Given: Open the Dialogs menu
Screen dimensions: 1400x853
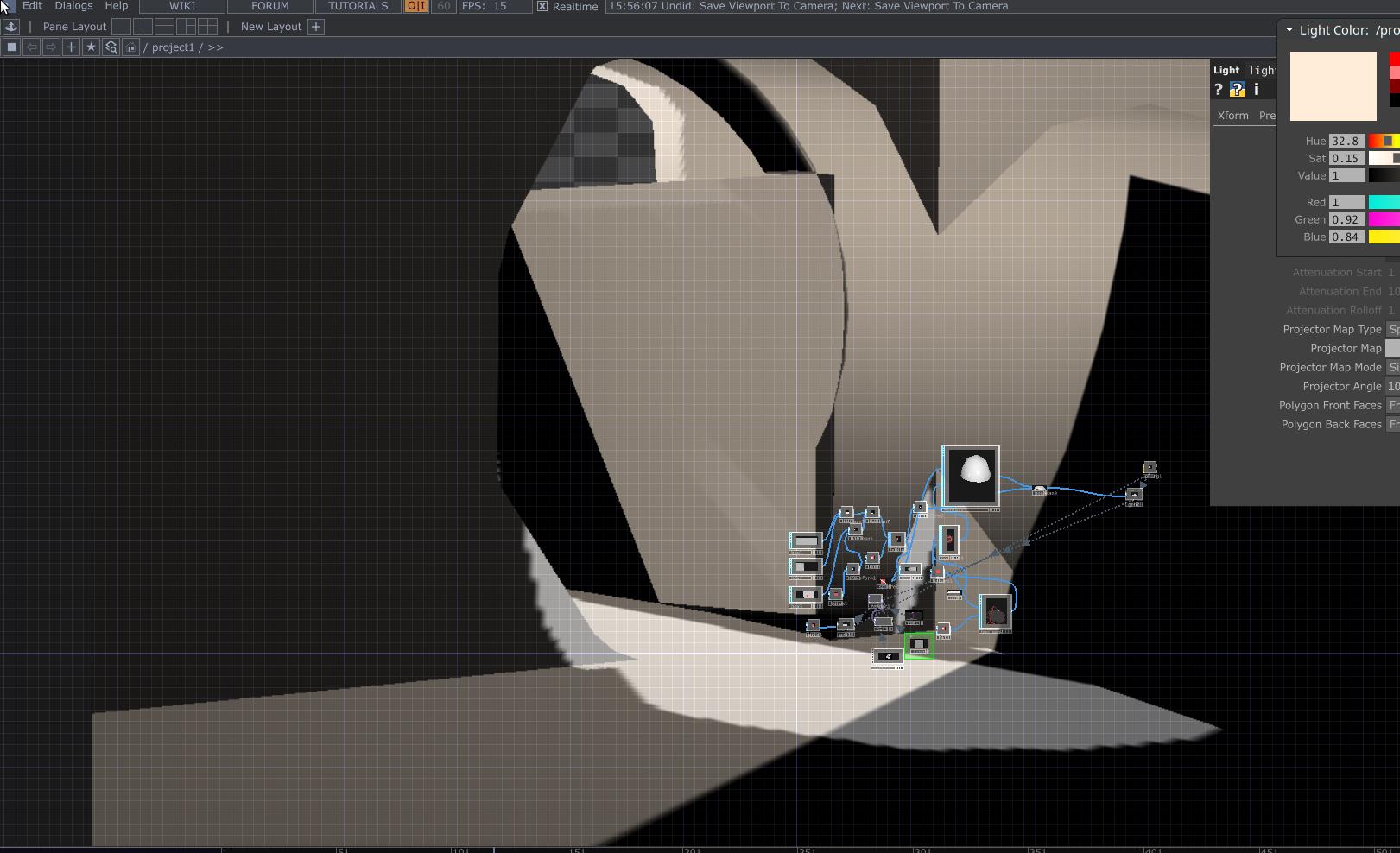Looking at the screenshot, I should [x=73, y=6].
